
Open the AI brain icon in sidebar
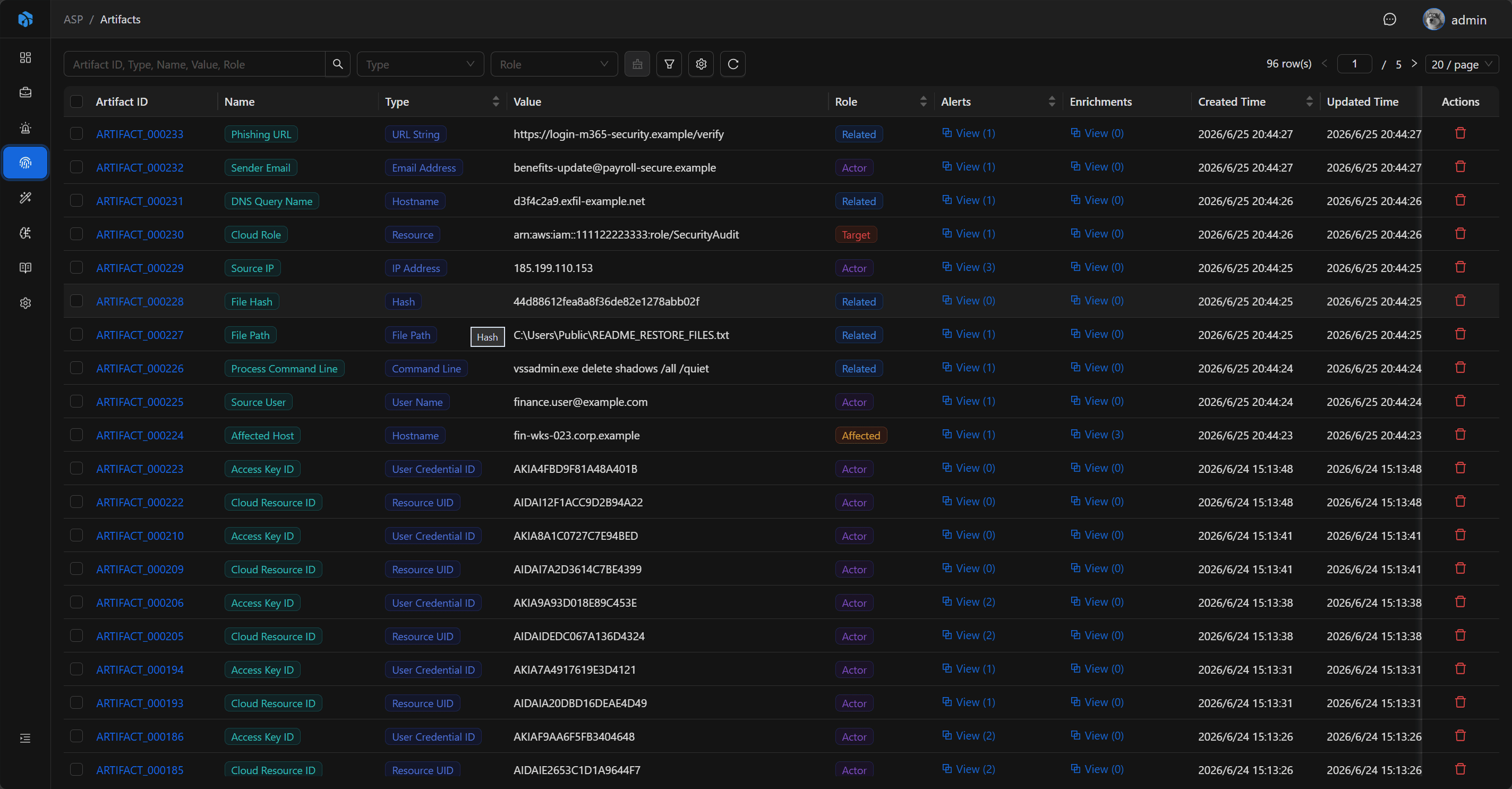(25, 233)
